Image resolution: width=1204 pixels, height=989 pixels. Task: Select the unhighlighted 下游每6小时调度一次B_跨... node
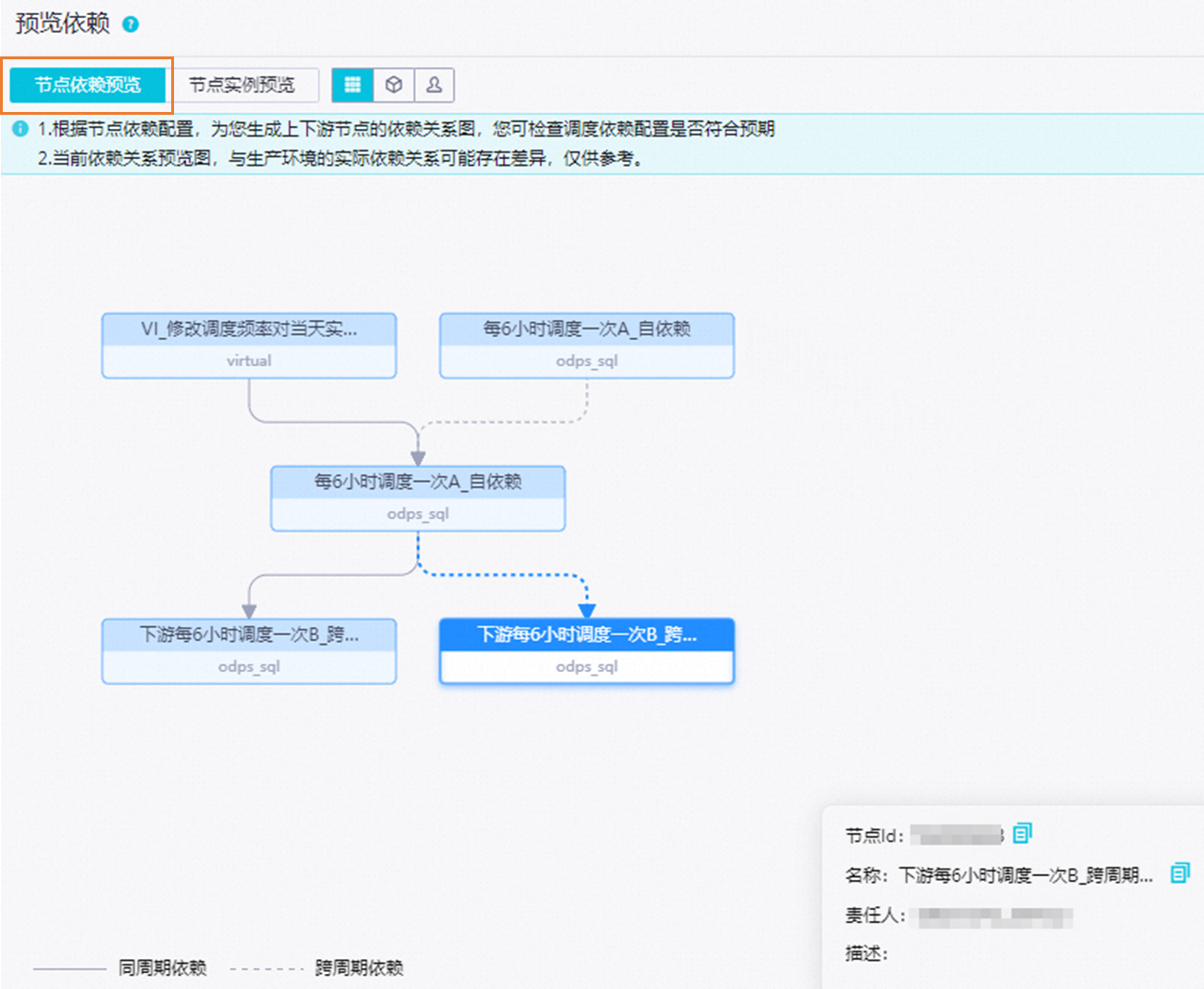[x=249, y=651]
